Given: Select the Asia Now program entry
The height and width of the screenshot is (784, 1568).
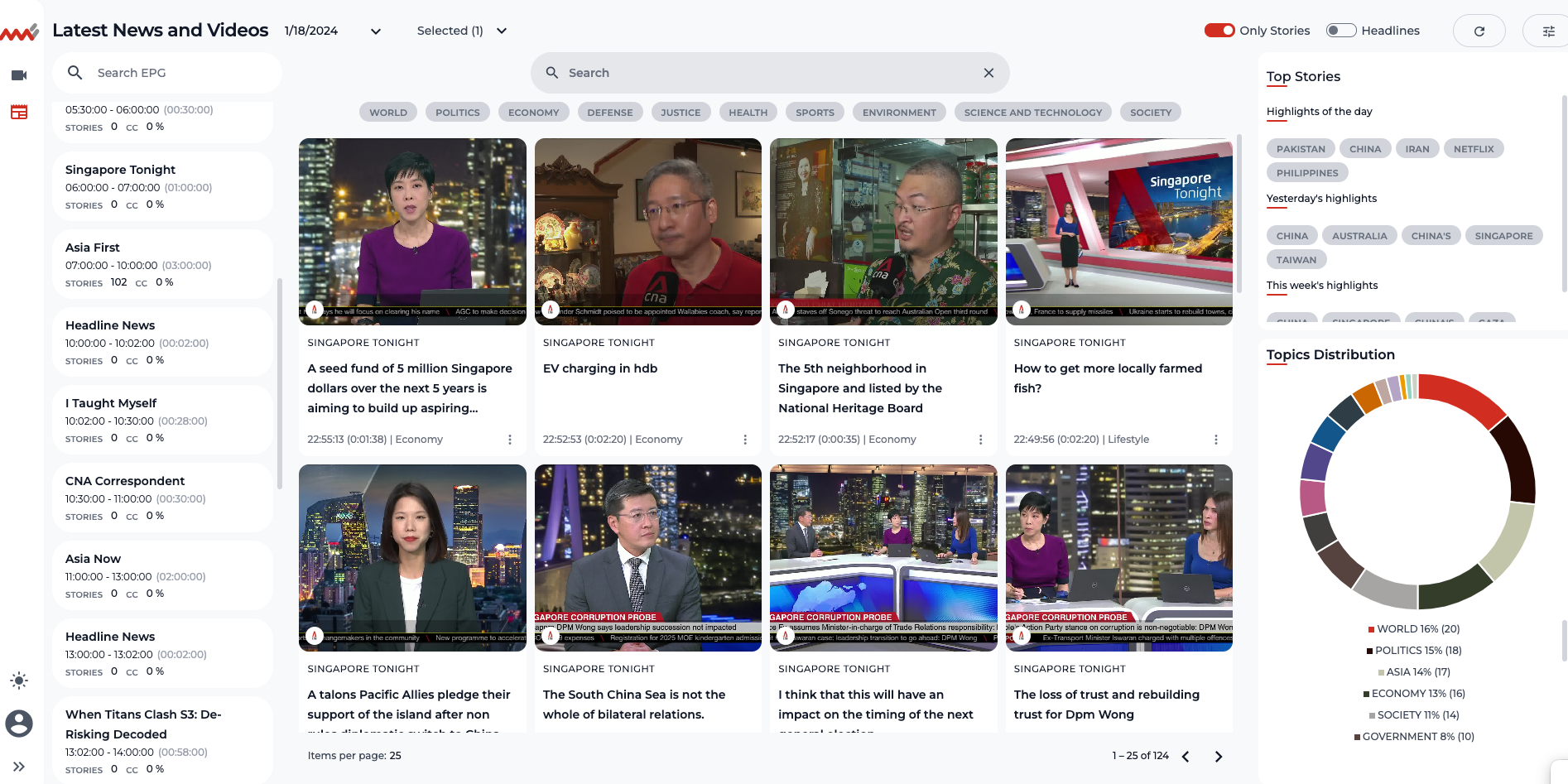Looking at the screenshot, I should tap(163, 576).
